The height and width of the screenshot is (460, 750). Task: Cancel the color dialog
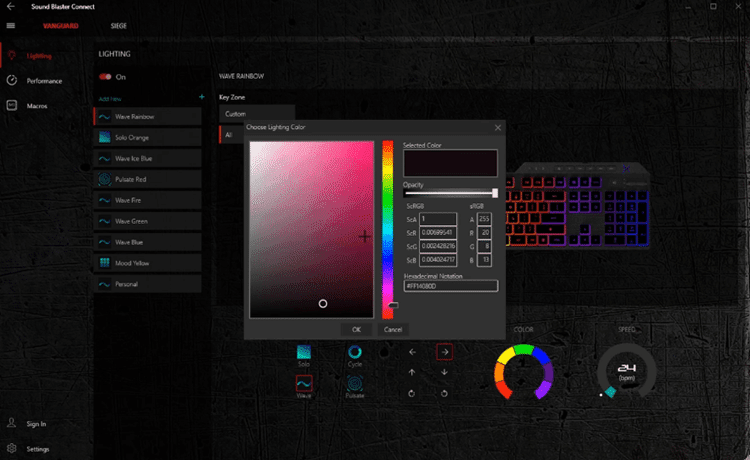(393, 329)
